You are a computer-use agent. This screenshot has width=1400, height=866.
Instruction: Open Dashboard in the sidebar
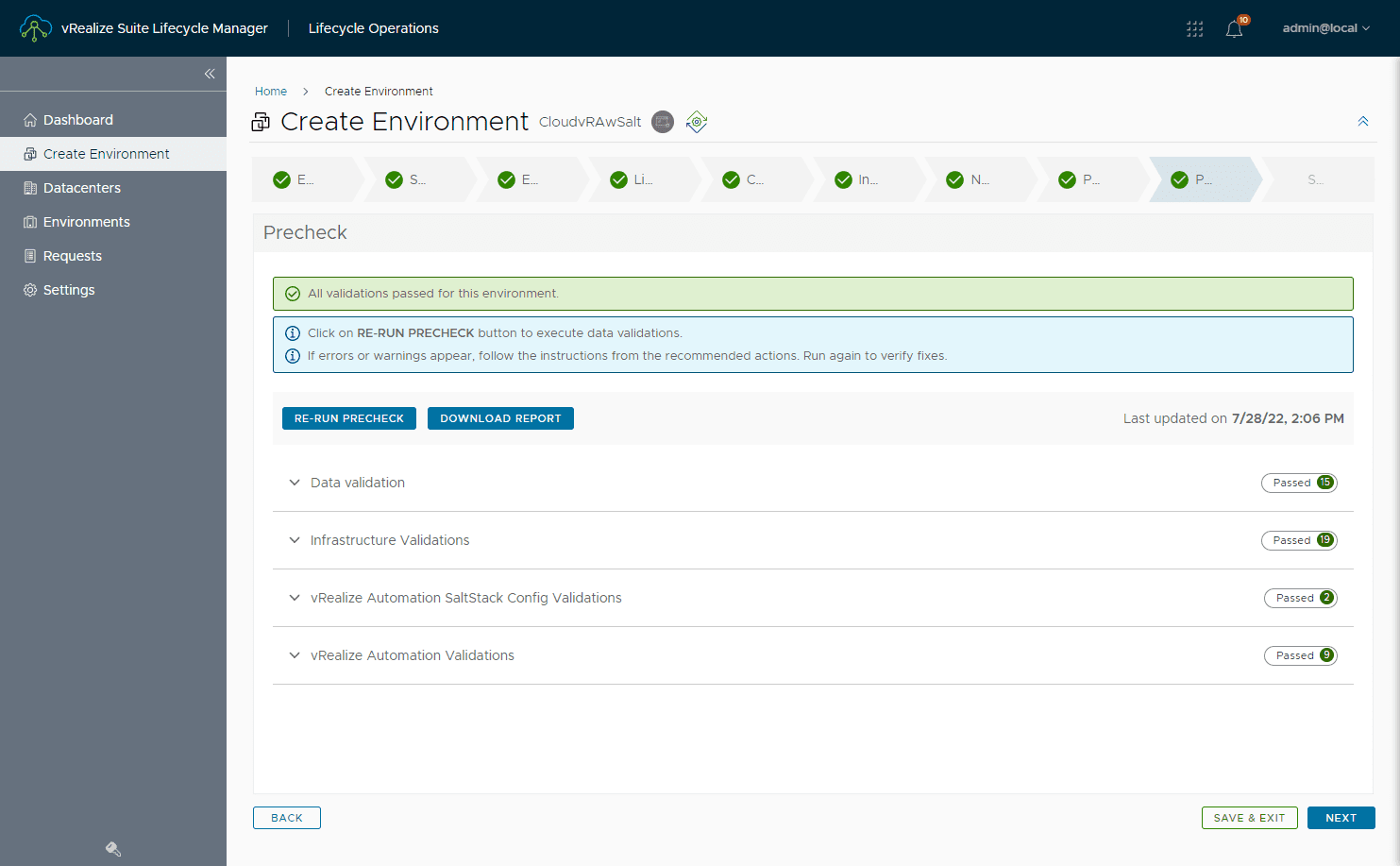coord(113,120)
